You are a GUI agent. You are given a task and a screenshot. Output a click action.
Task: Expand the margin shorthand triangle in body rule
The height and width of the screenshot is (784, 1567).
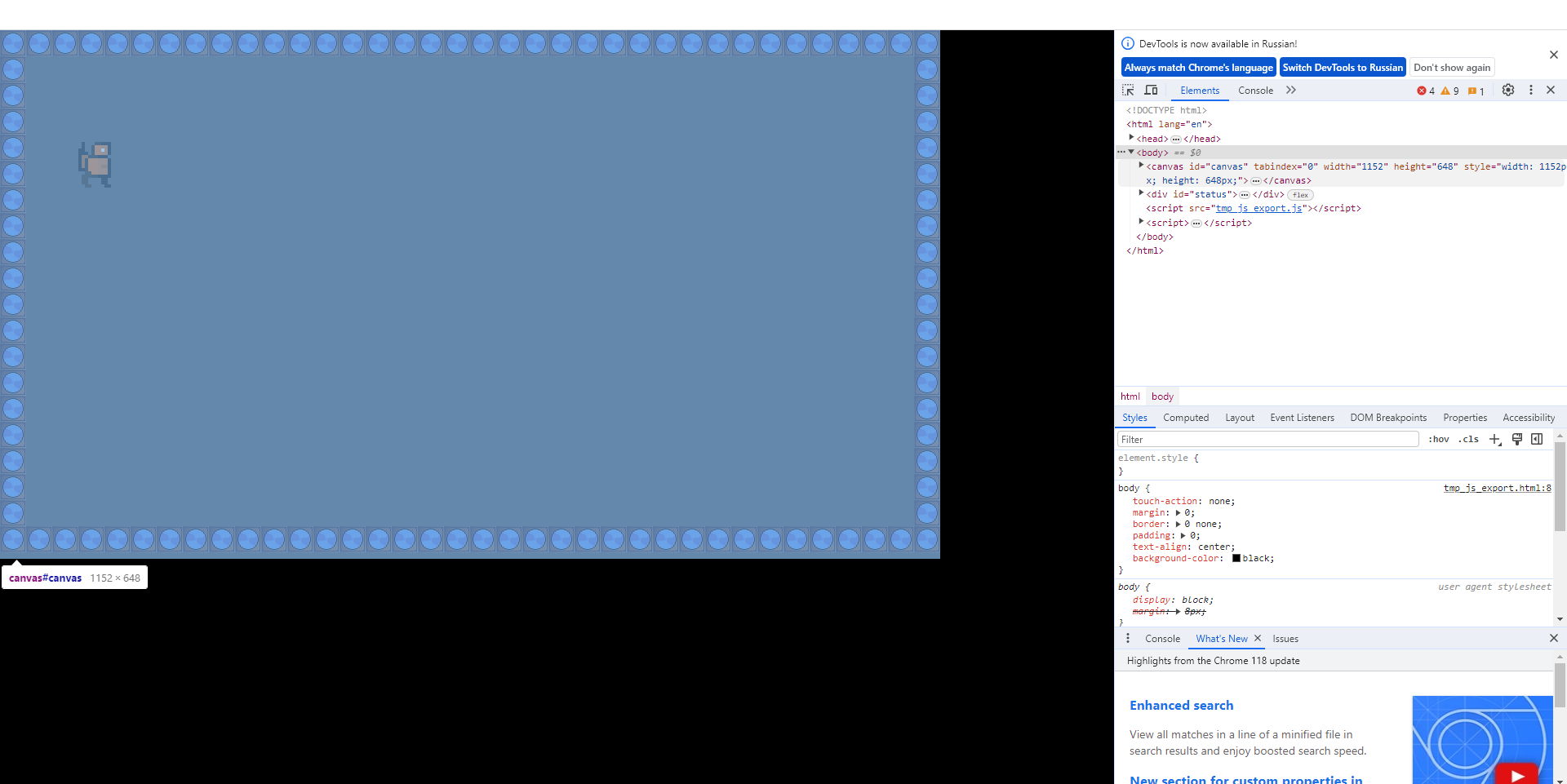tap(1179, 513)
